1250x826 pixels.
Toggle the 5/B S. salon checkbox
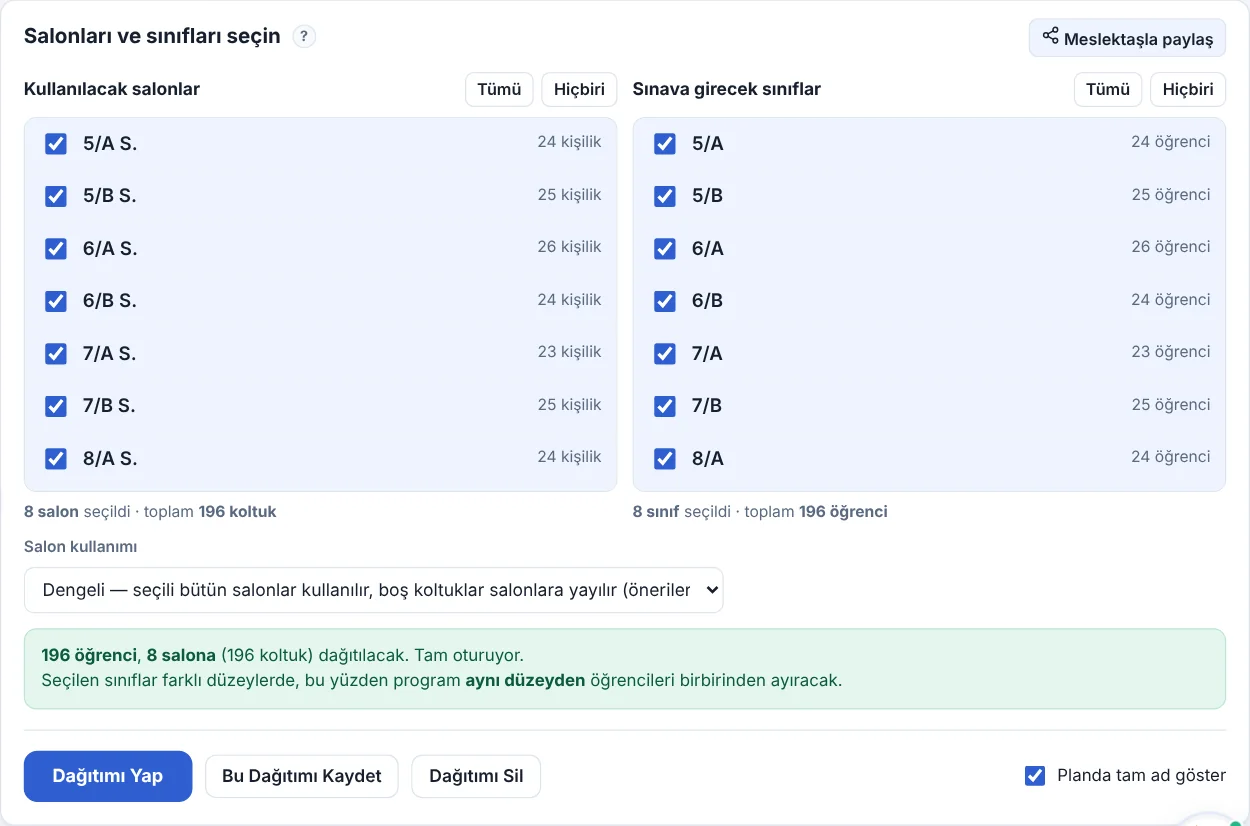point(56,196)
